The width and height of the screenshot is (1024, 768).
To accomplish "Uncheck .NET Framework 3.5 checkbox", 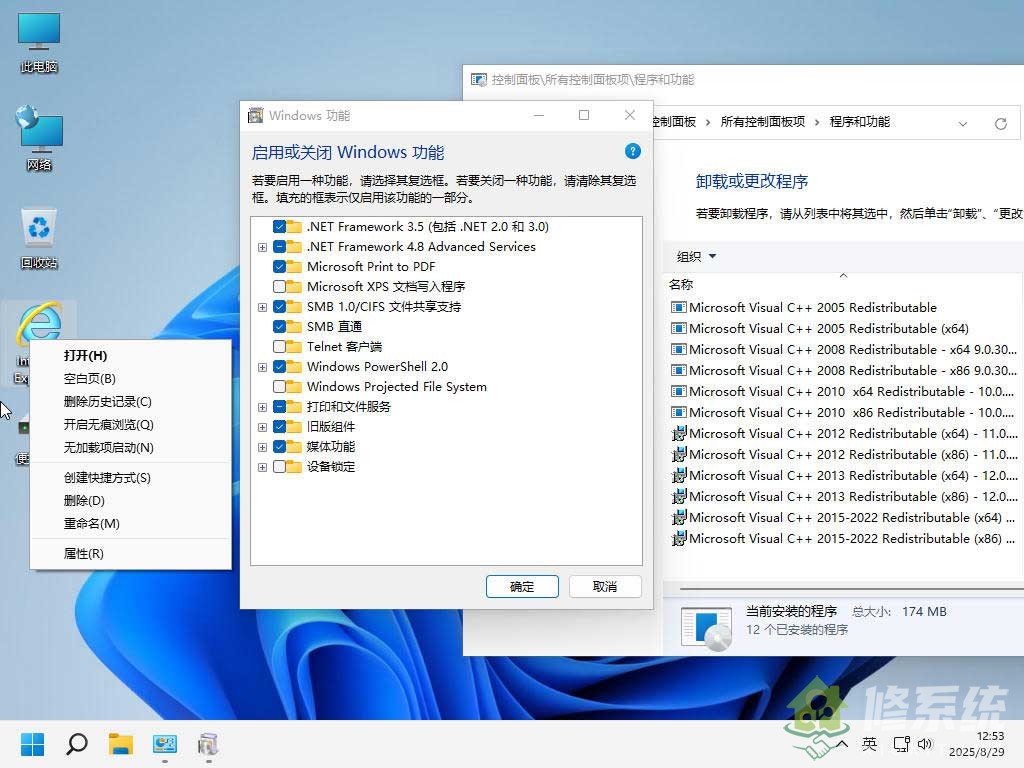I will (x=280, y=227).
